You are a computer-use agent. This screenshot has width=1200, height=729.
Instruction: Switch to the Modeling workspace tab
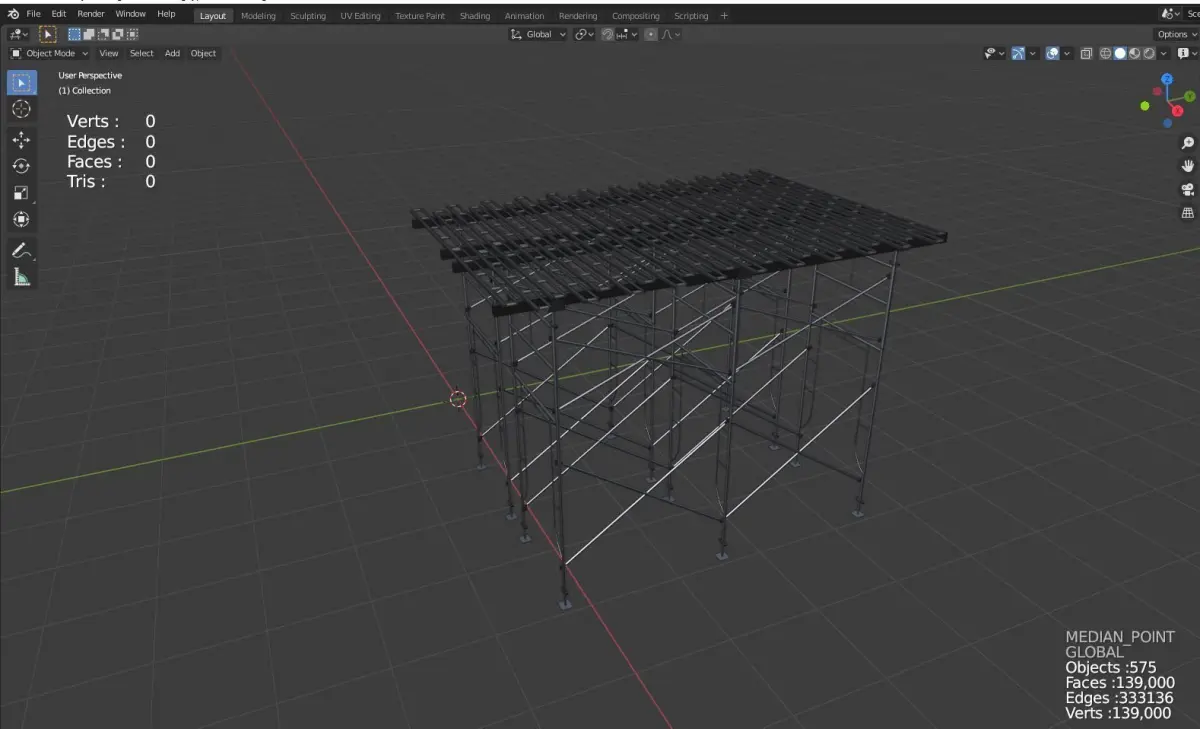point(258,16)
